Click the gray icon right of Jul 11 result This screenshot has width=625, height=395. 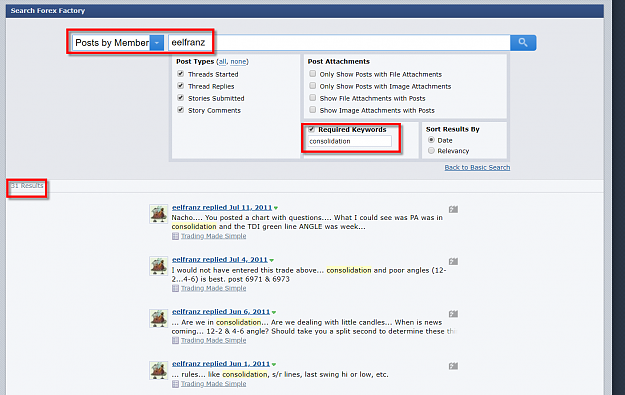click(x=453, y=209)
